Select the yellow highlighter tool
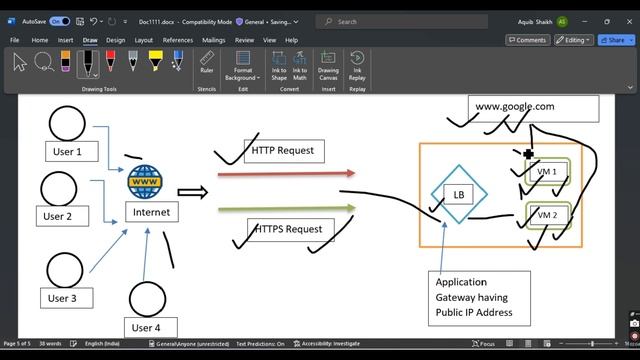 (x=155, y=61)
